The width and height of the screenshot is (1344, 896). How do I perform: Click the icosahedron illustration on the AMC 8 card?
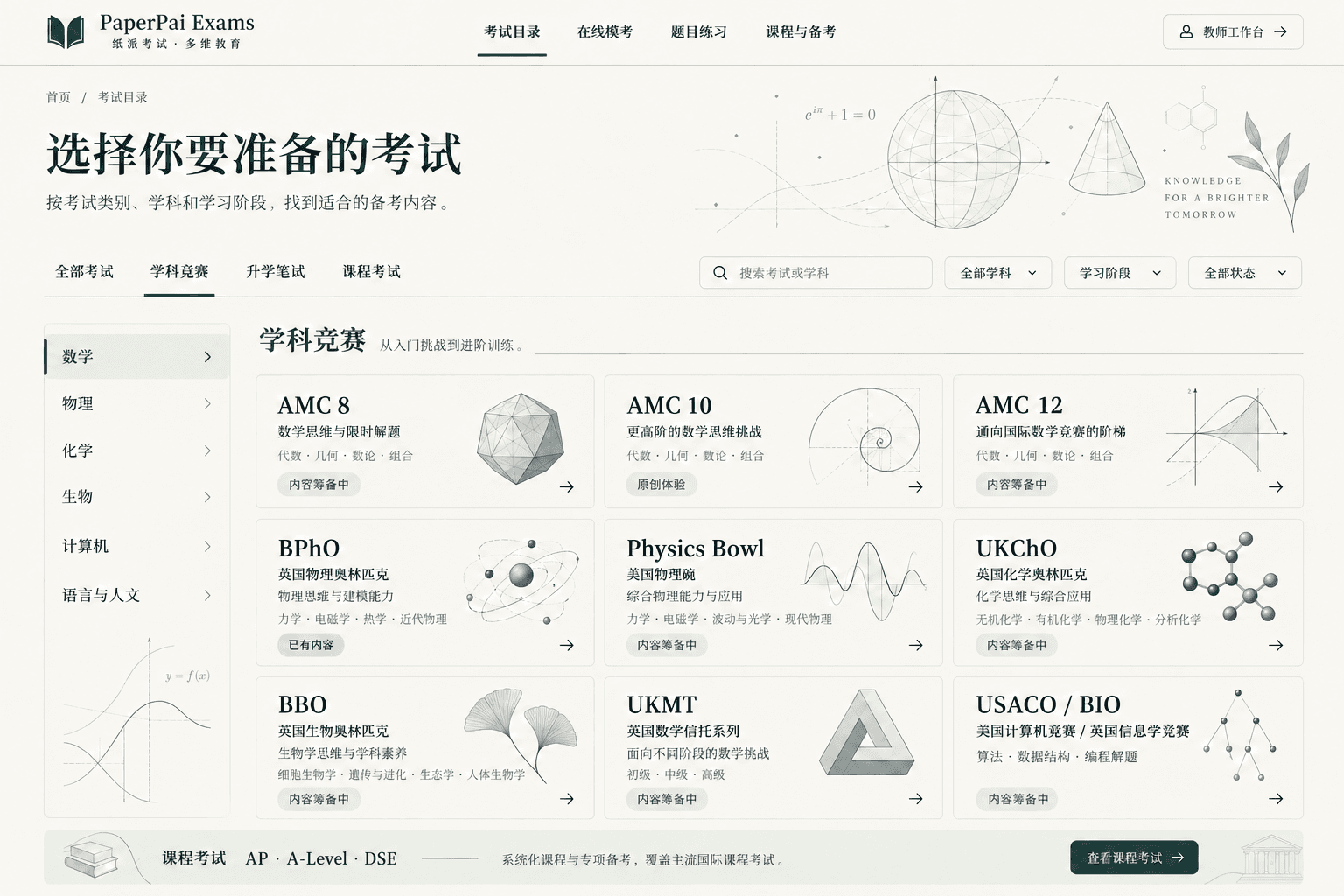pyautogui.click(x=520, y=438)
